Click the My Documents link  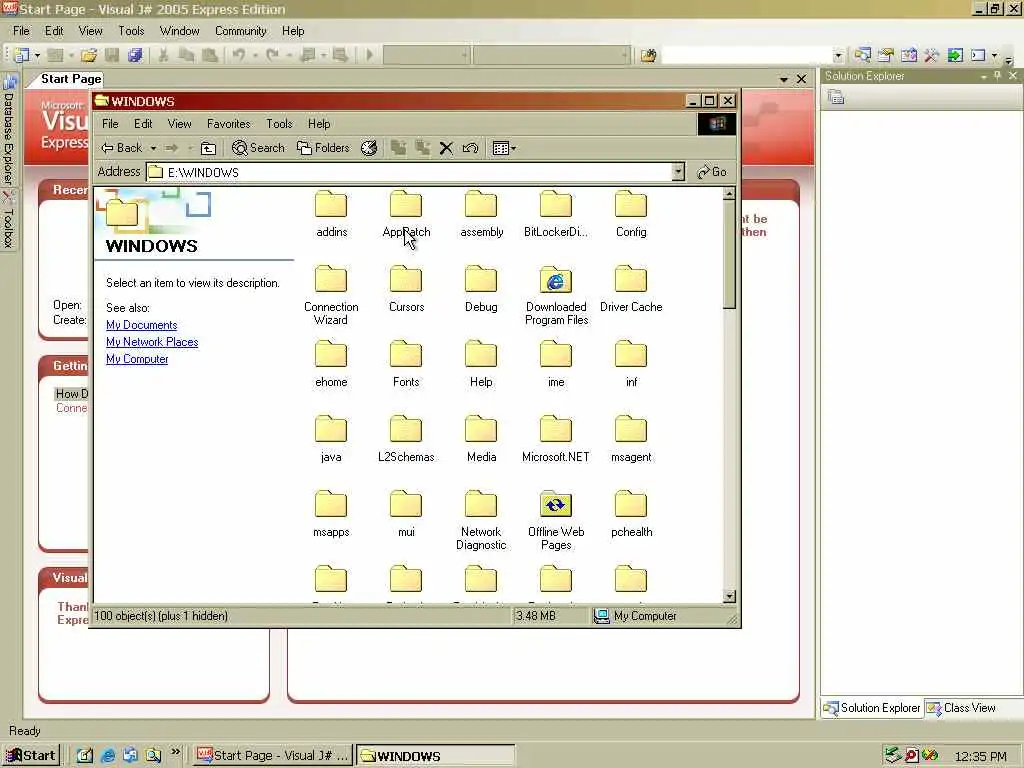[x=142, y=325]
